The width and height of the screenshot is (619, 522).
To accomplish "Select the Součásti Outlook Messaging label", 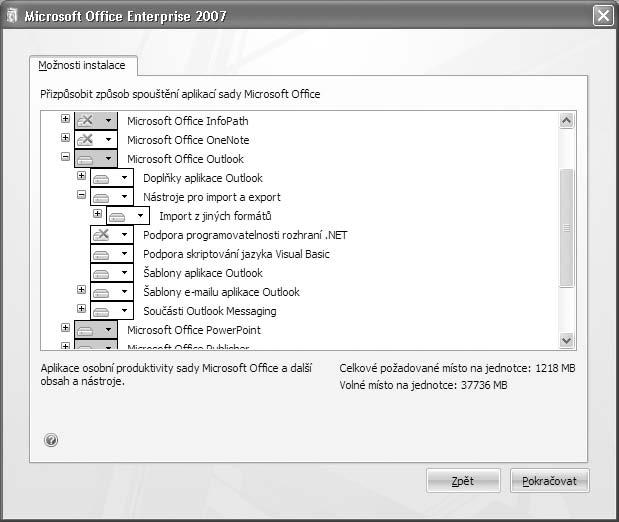I will click(x=210, y=311).
